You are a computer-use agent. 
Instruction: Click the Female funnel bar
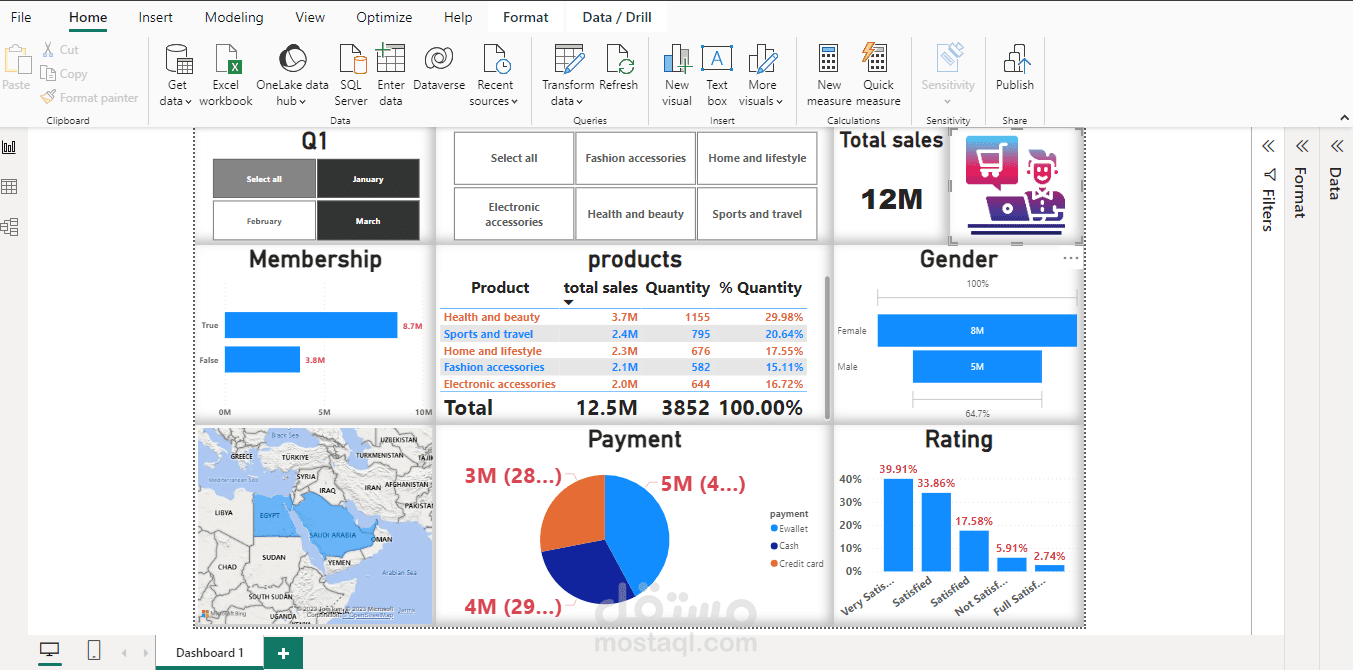(x=977, y=330)
